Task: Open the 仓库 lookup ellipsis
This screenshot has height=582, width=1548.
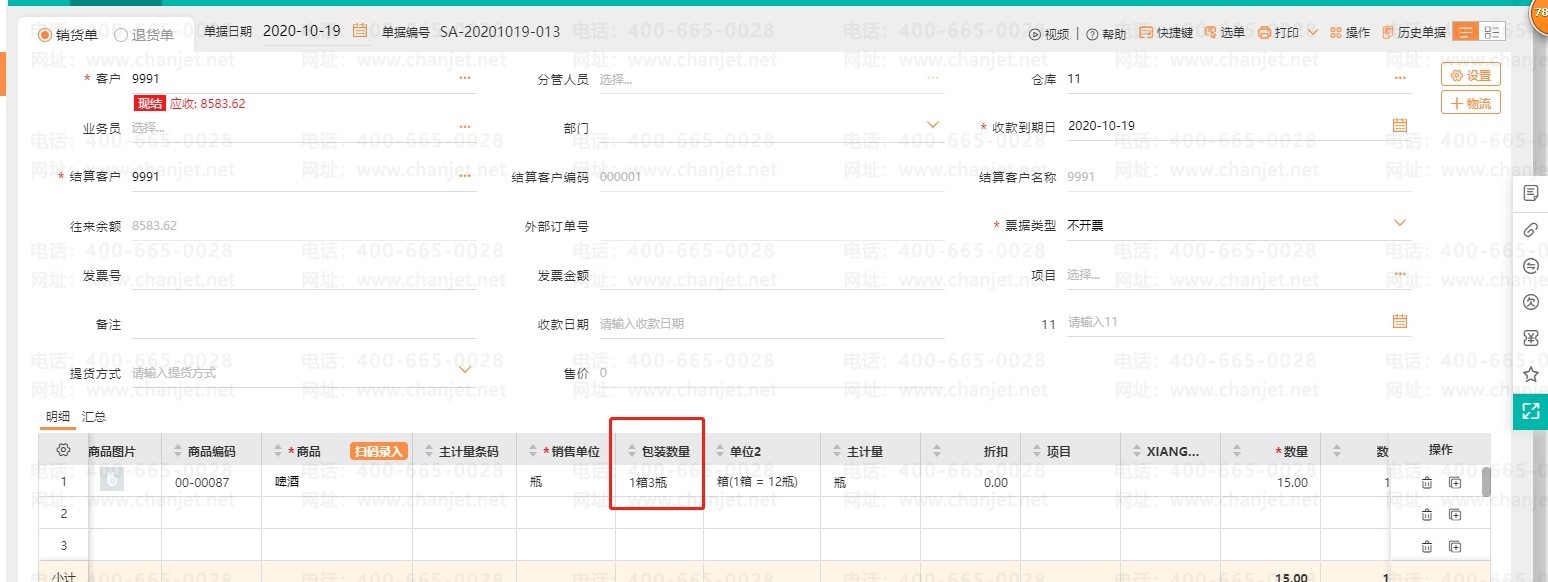Action: click(x=1400, y=78)
